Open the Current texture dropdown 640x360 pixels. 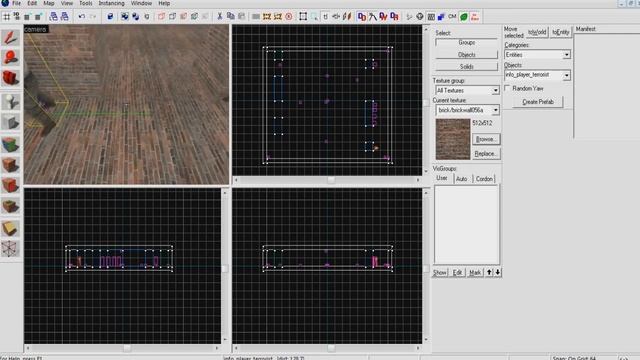click(496, 110)
